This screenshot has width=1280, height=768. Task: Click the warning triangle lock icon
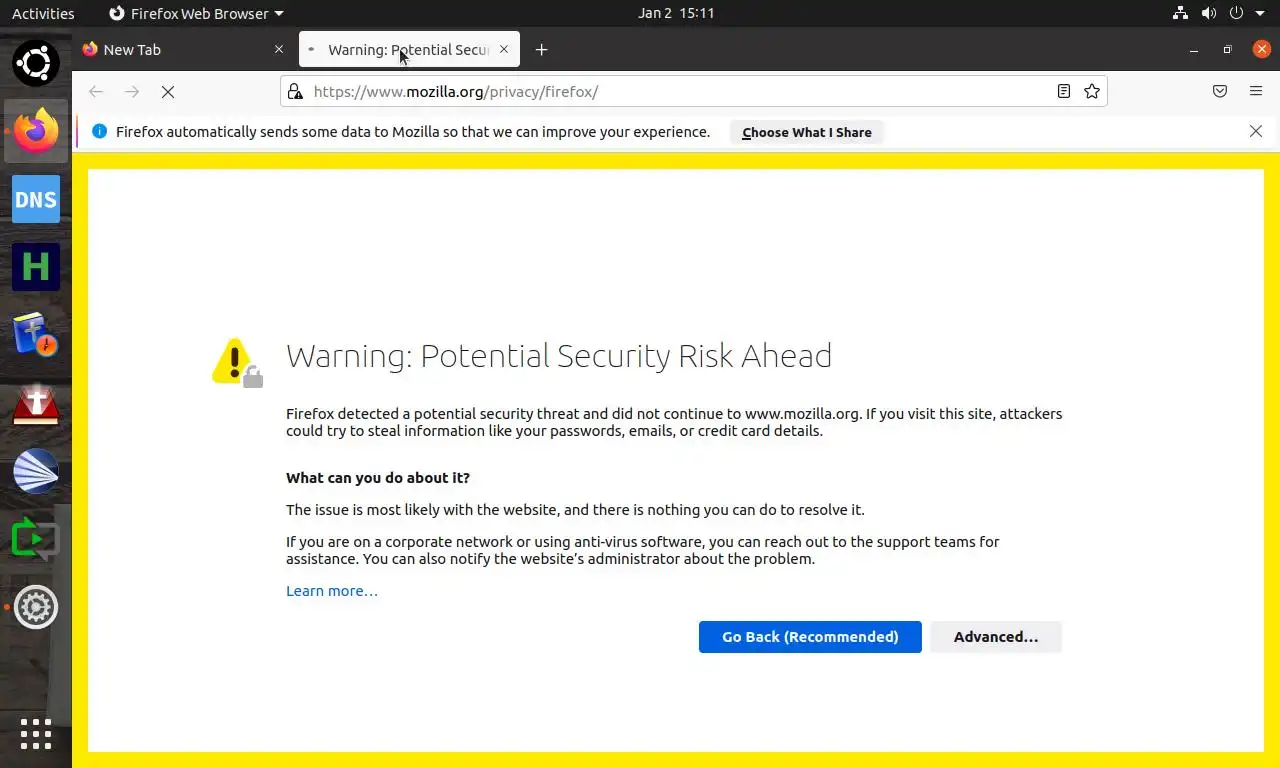(237, 362)
